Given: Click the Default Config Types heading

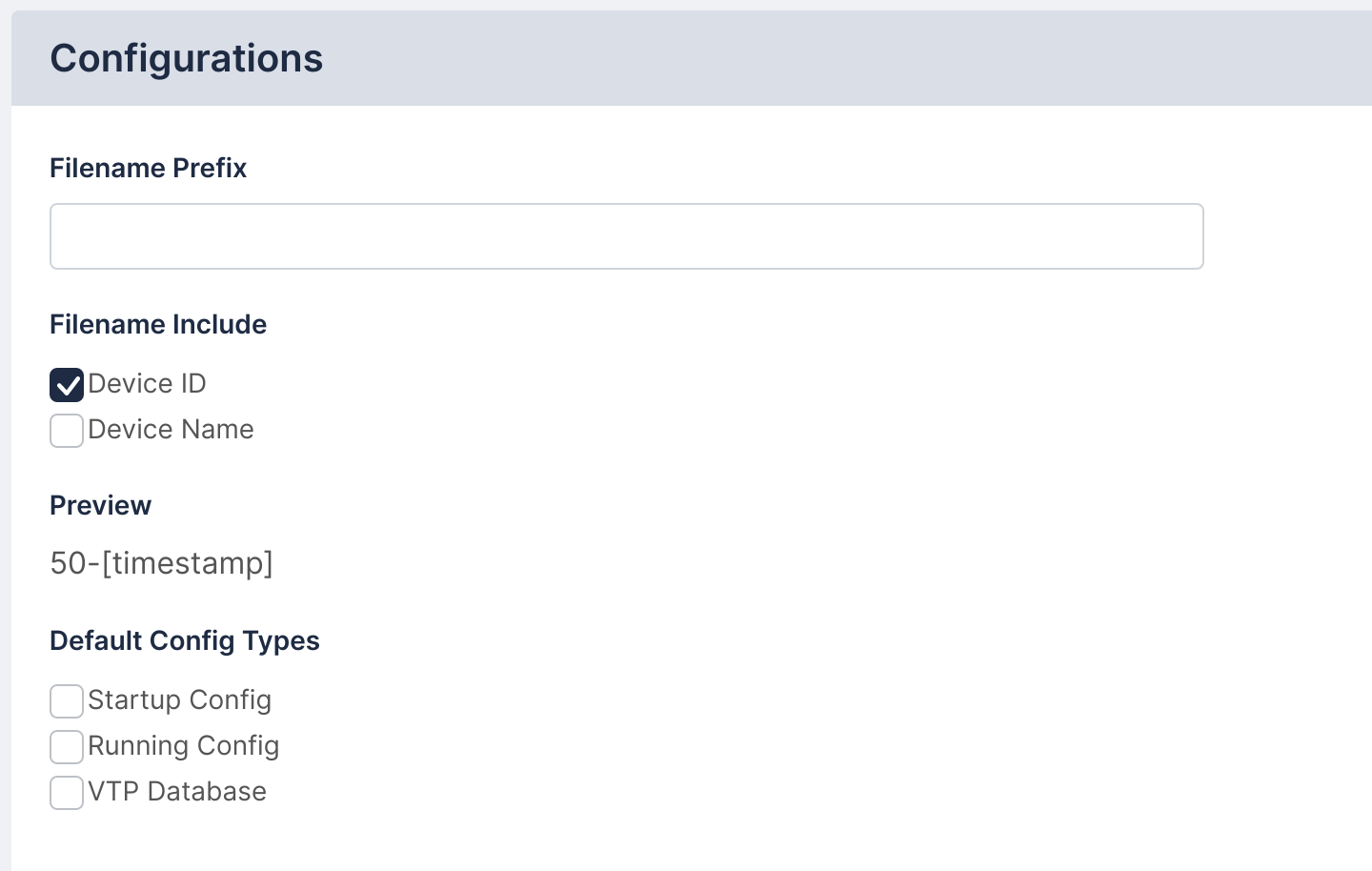Looking at the screenshot, I should click(x=185, y=640).
